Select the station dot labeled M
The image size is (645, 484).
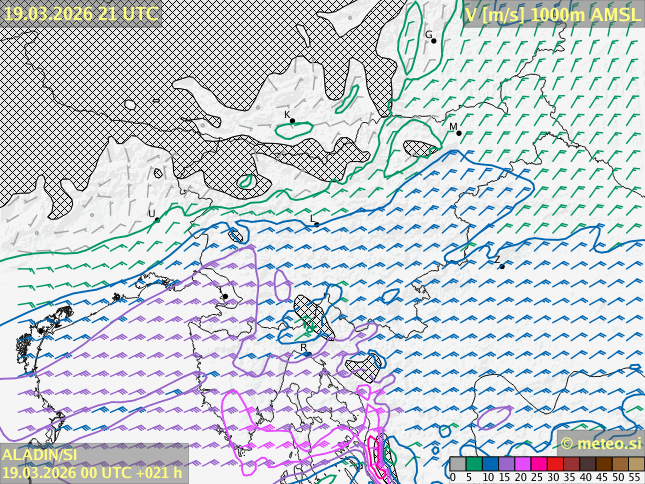[459, 133]
